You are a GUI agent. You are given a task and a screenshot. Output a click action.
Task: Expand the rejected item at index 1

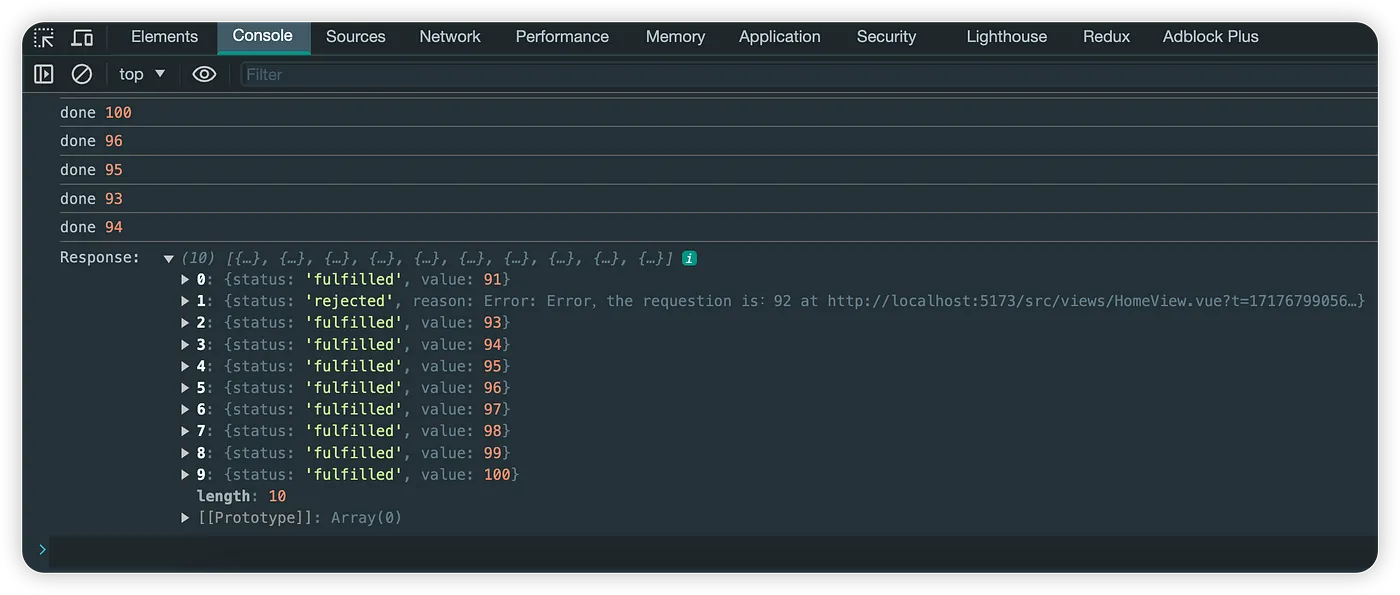coord(185,301)
